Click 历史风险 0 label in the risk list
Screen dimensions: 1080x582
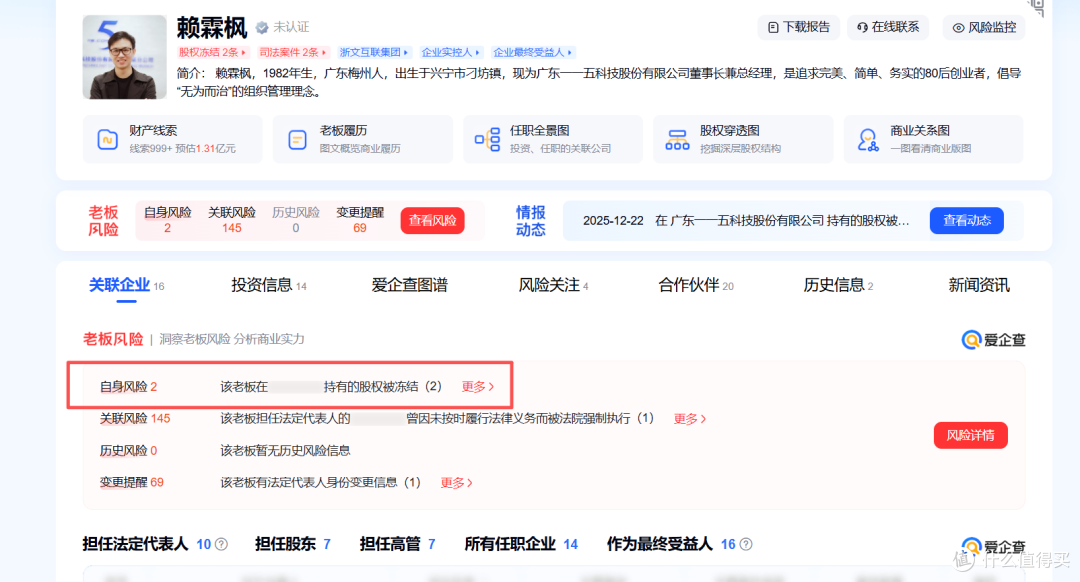[128, 450]
